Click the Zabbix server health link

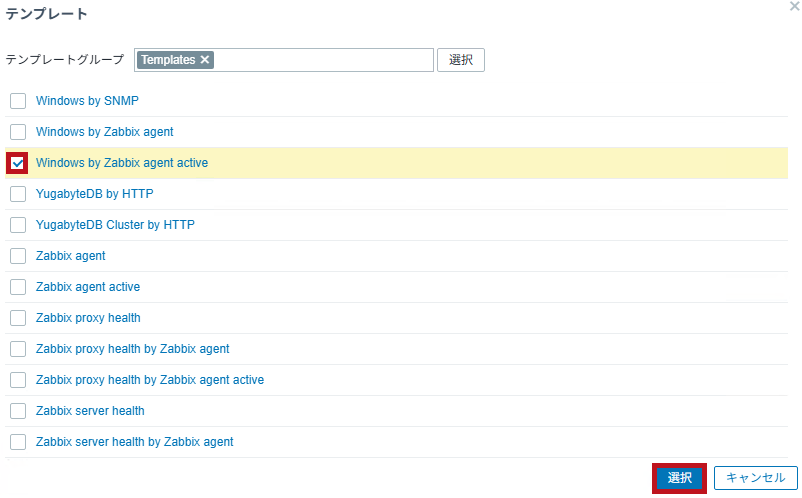click(90, 411)
